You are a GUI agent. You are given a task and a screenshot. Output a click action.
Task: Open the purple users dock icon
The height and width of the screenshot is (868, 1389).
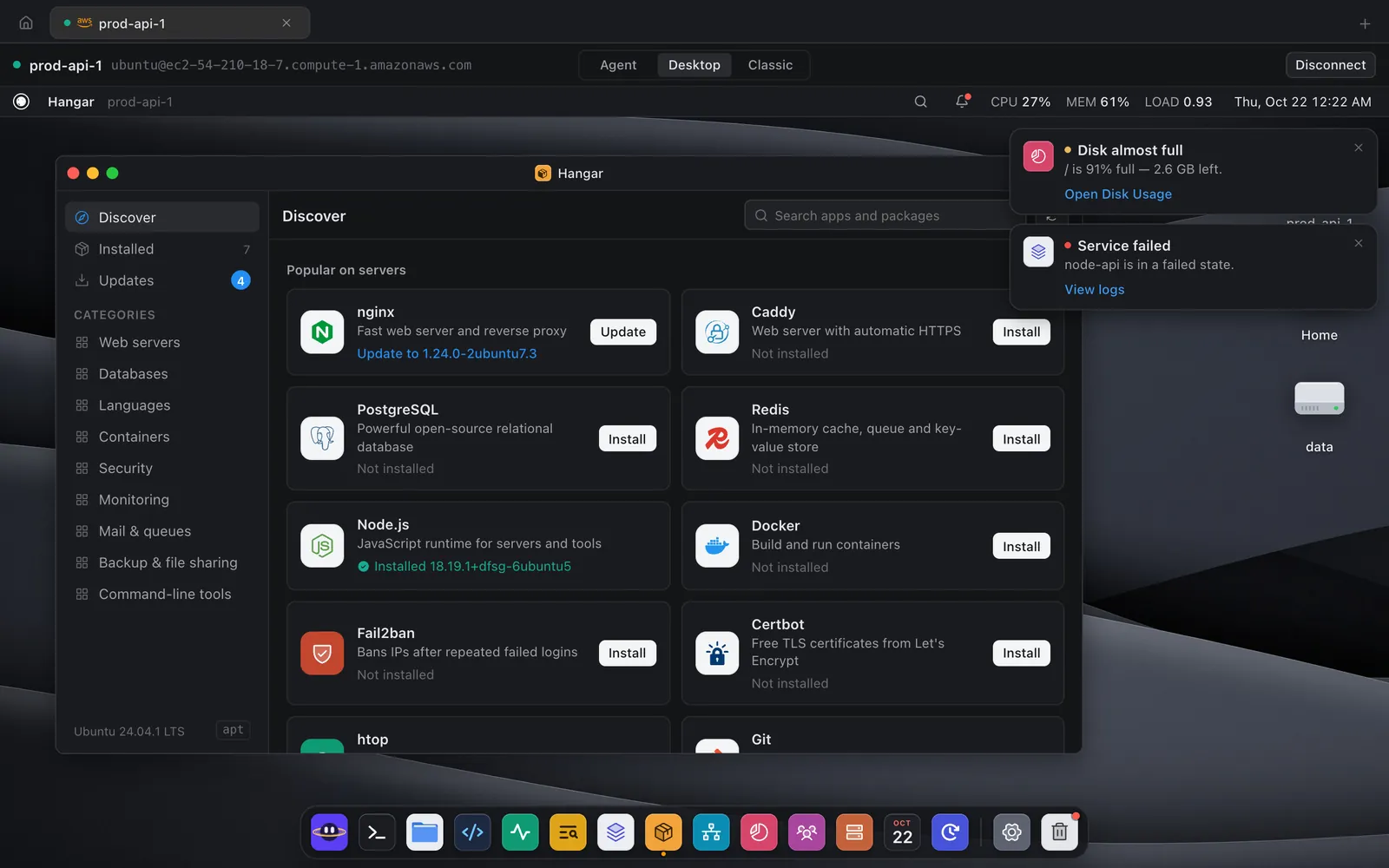pos(806,832)
